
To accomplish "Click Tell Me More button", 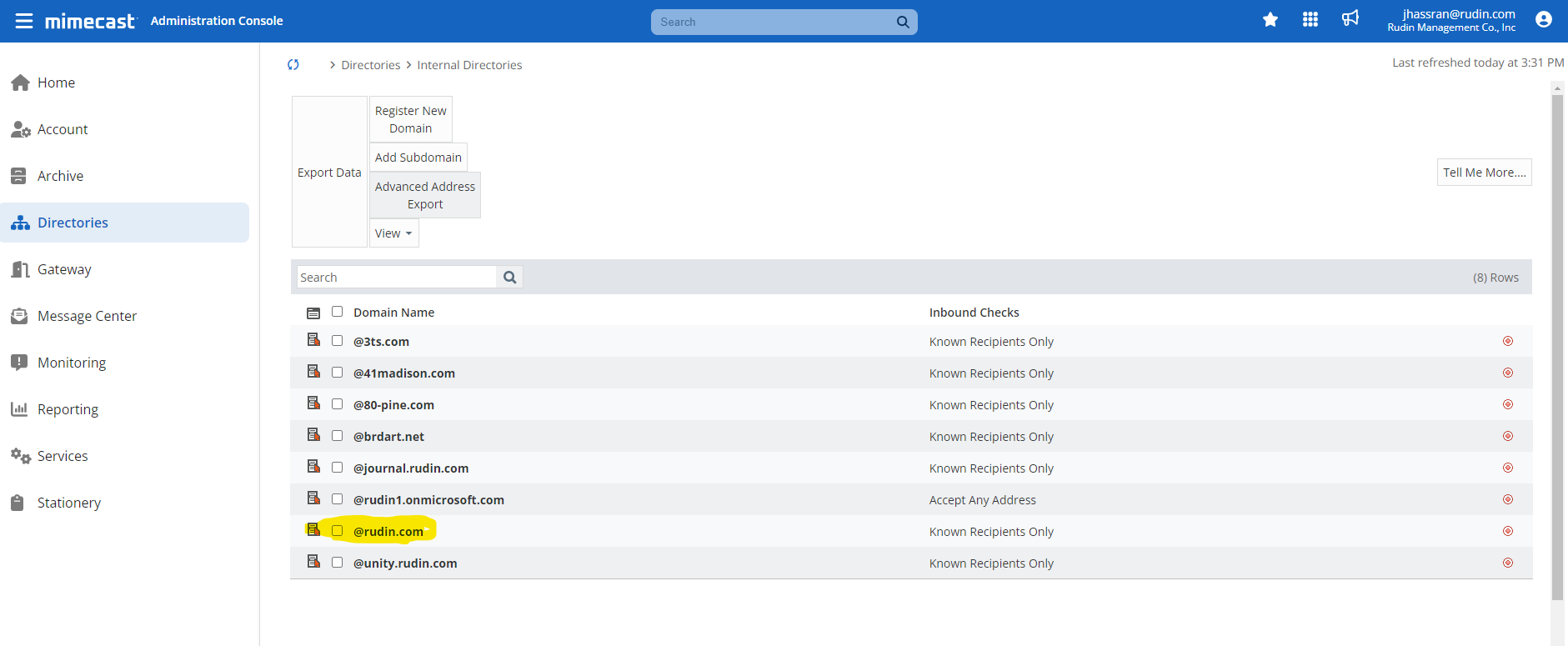I will pos(1484,172).
